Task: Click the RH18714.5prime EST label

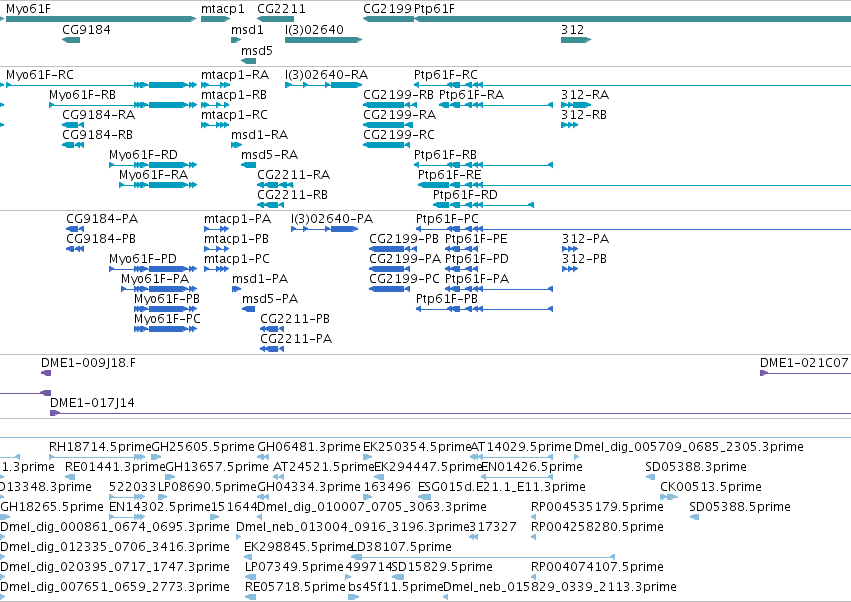Action: pos(100,447)
